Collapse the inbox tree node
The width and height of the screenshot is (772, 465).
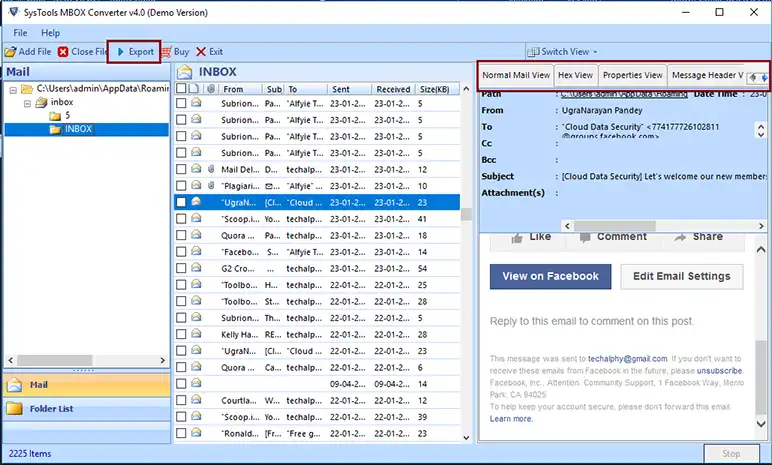pyautogui.click(x=28, y=103)
